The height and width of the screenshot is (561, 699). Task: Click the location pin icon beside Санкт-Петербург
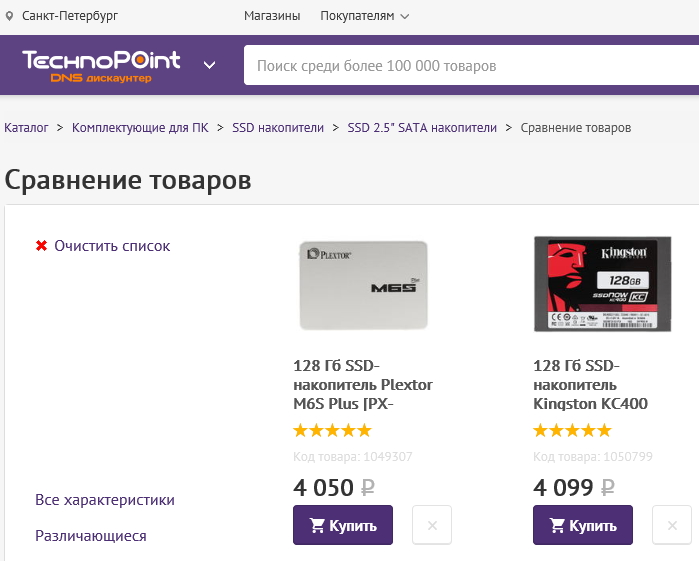[10, 16]
